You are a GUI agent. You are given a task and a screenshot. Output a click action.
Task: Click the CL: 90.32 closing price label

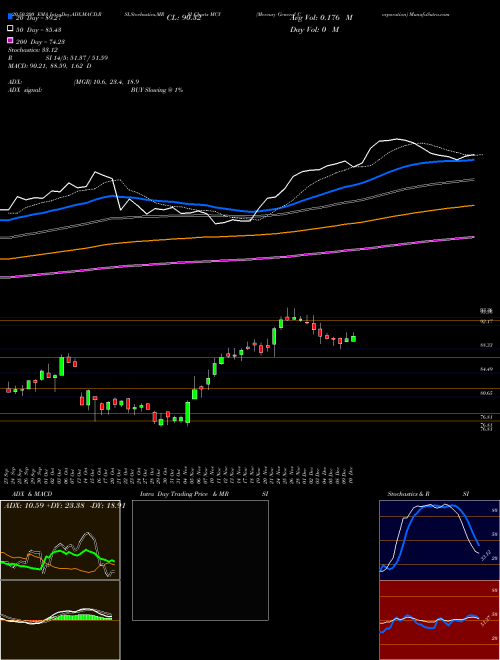184,18
